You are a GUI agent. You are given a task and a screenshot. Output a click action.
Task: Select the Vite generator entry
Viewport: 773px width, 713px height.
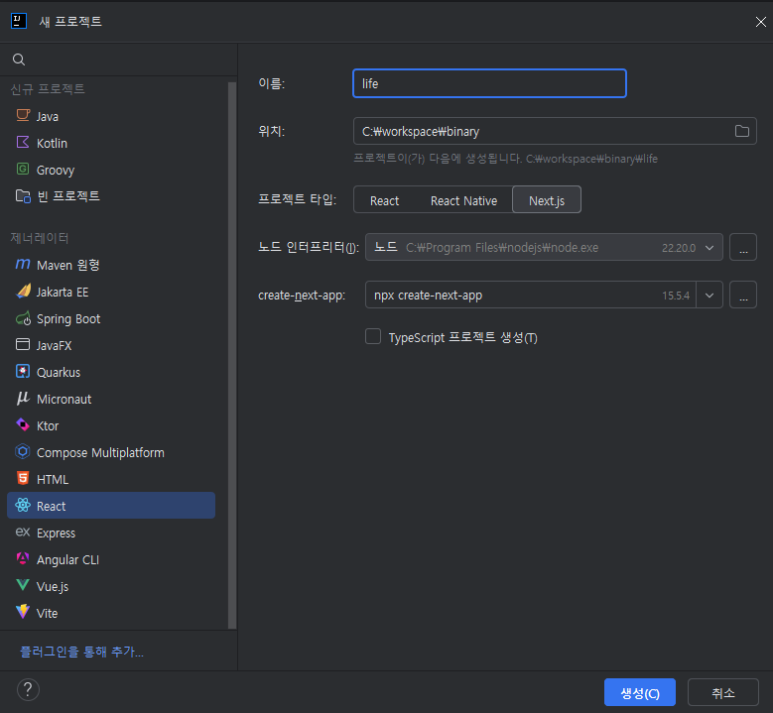(111, 612)
